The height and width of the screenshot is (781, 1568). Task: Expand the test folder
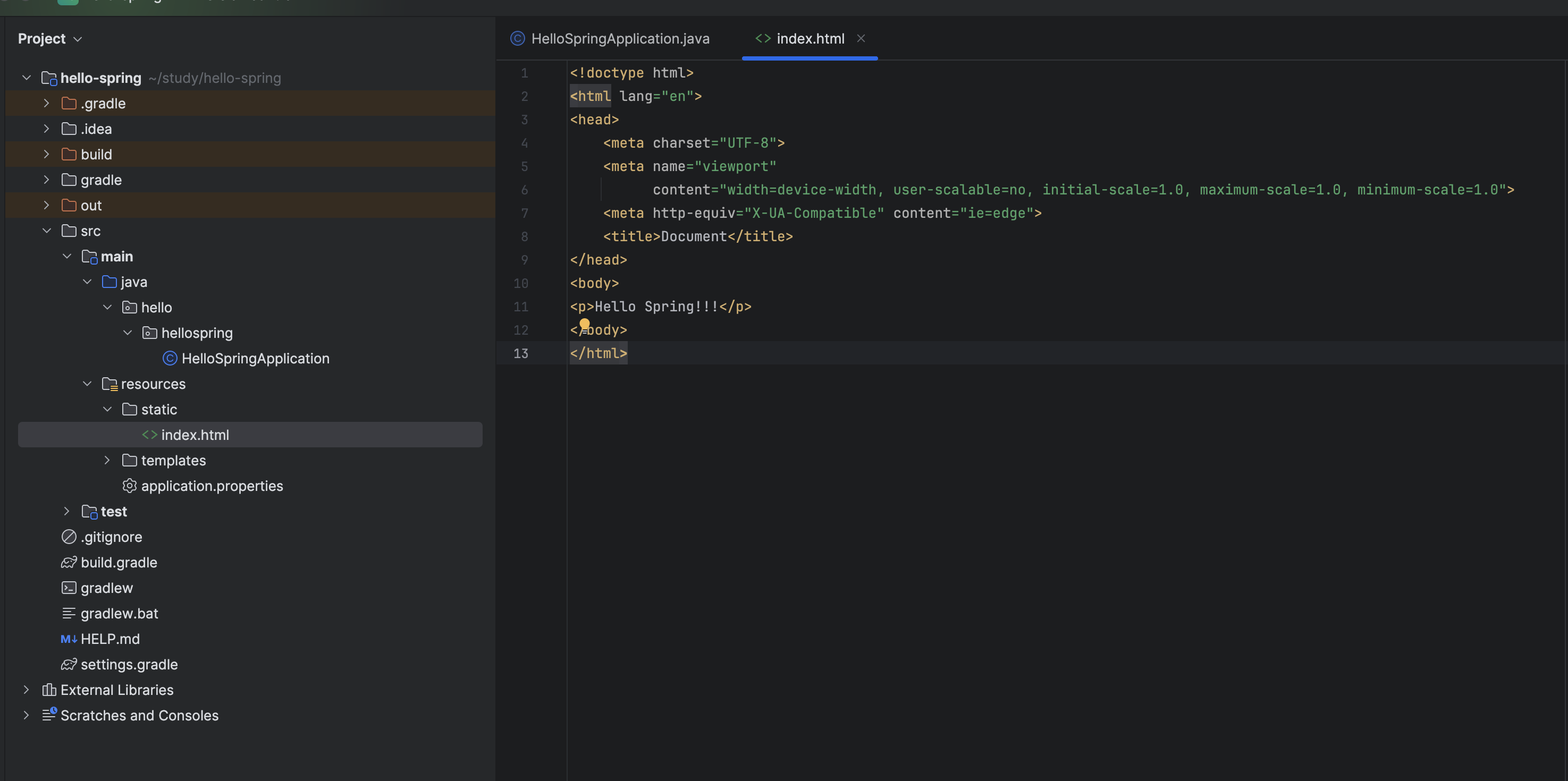[x=67, y=512]
